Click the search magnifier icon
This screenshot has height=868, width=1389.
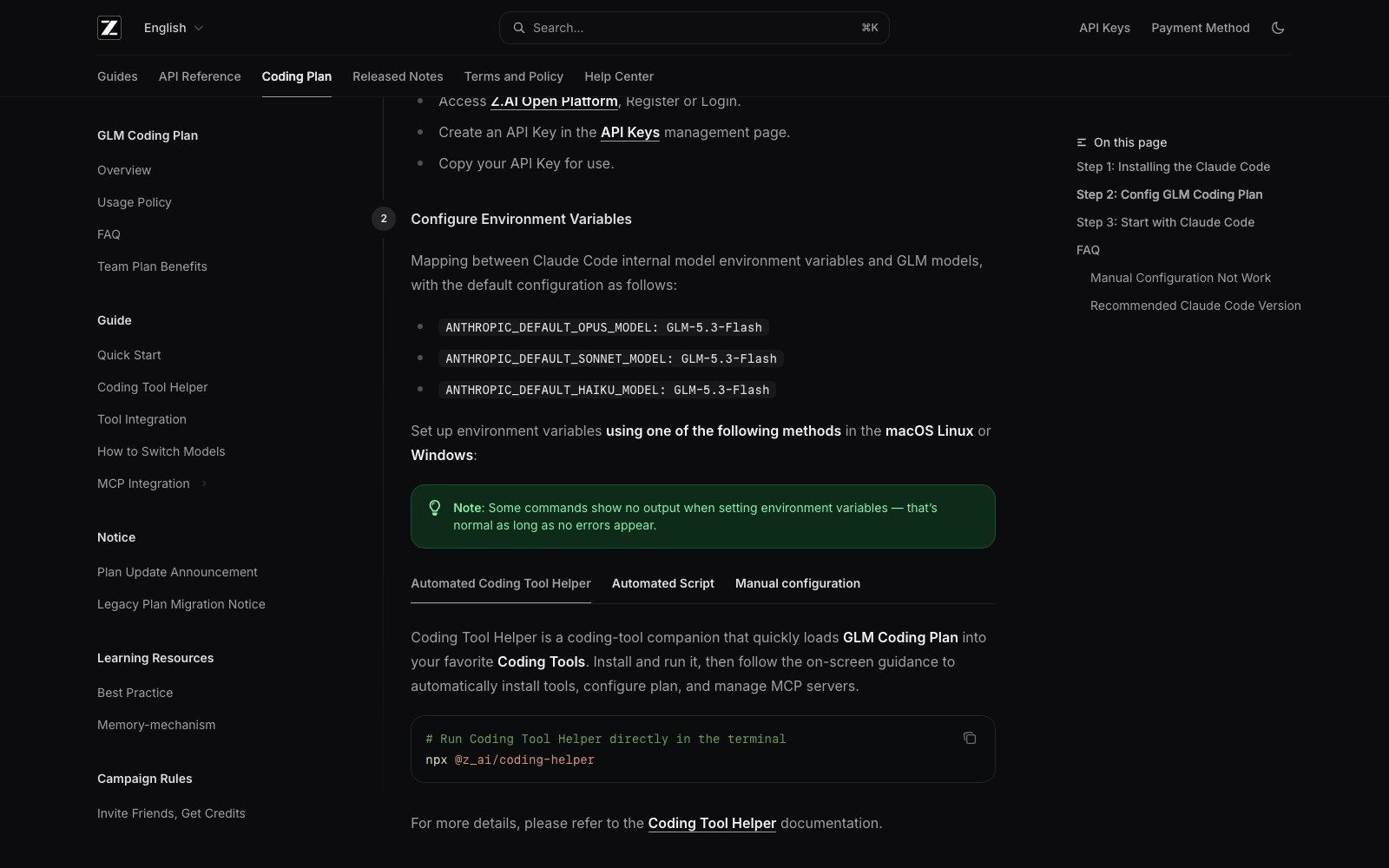pos(519,28)
